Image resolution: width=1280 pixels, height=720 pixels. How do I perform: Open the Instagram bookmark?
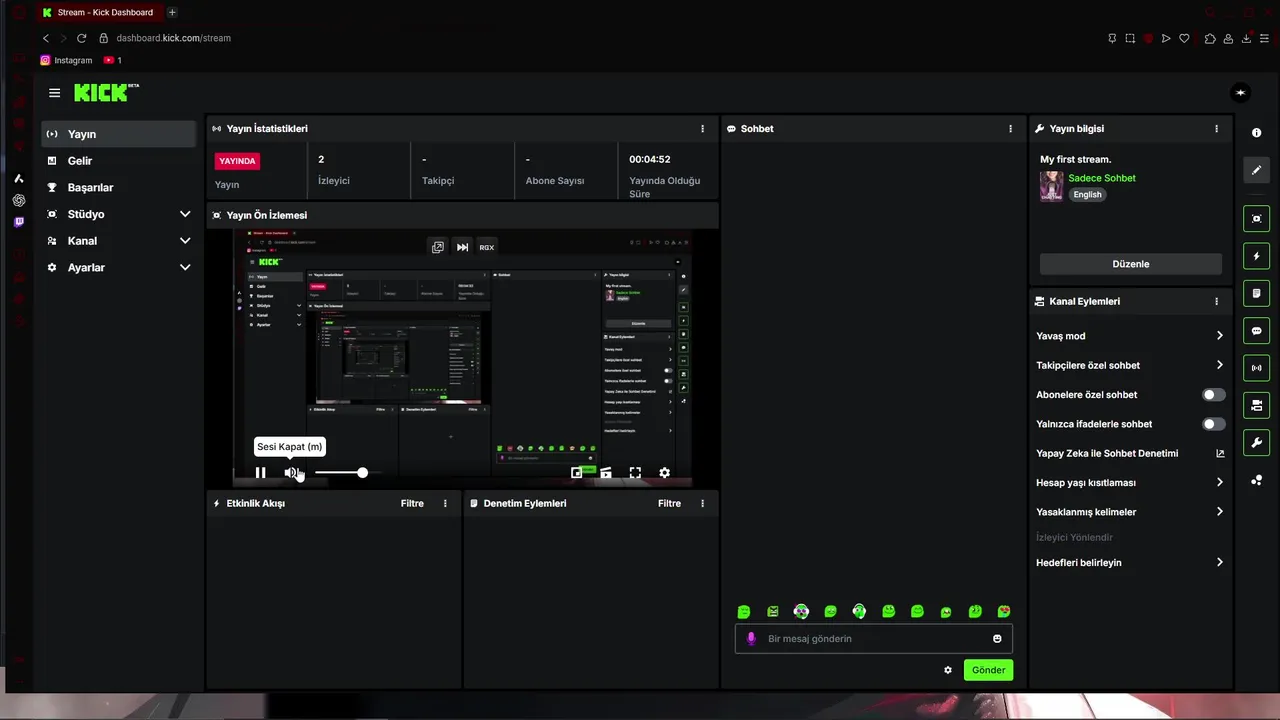point(66,60)
